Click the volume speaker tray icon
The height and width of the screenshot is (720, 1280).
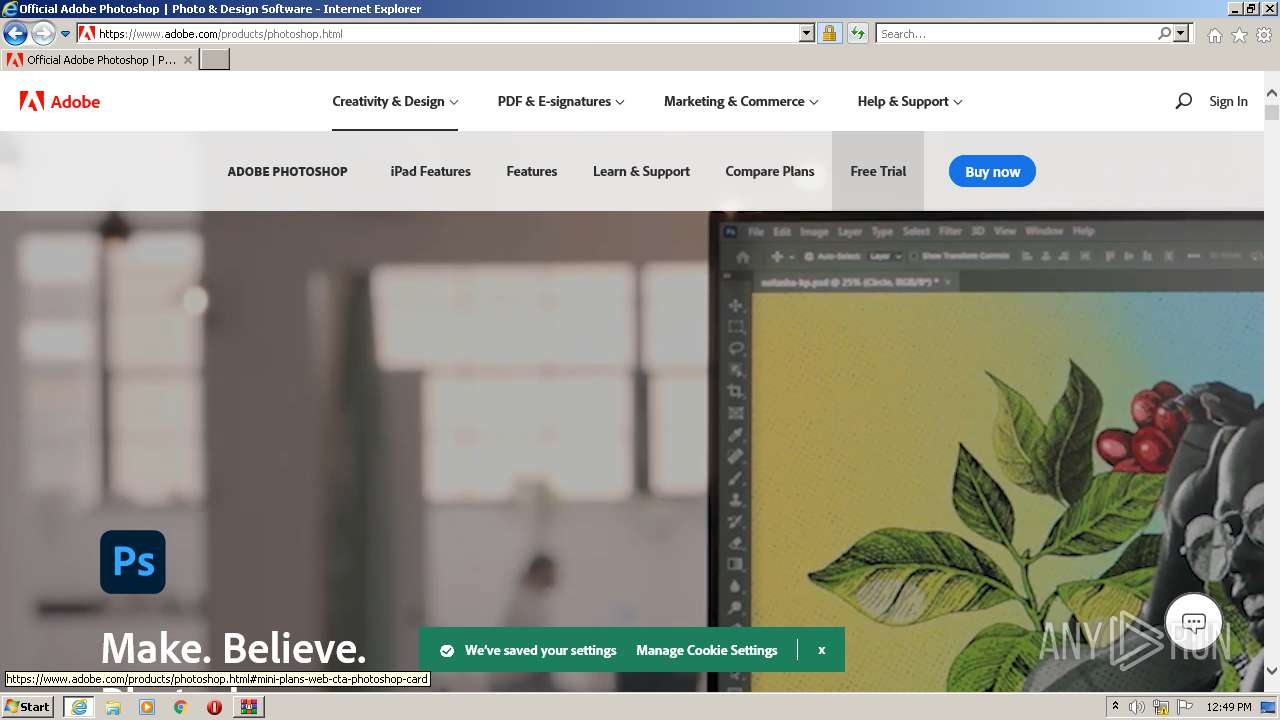tap(1137, 707)
